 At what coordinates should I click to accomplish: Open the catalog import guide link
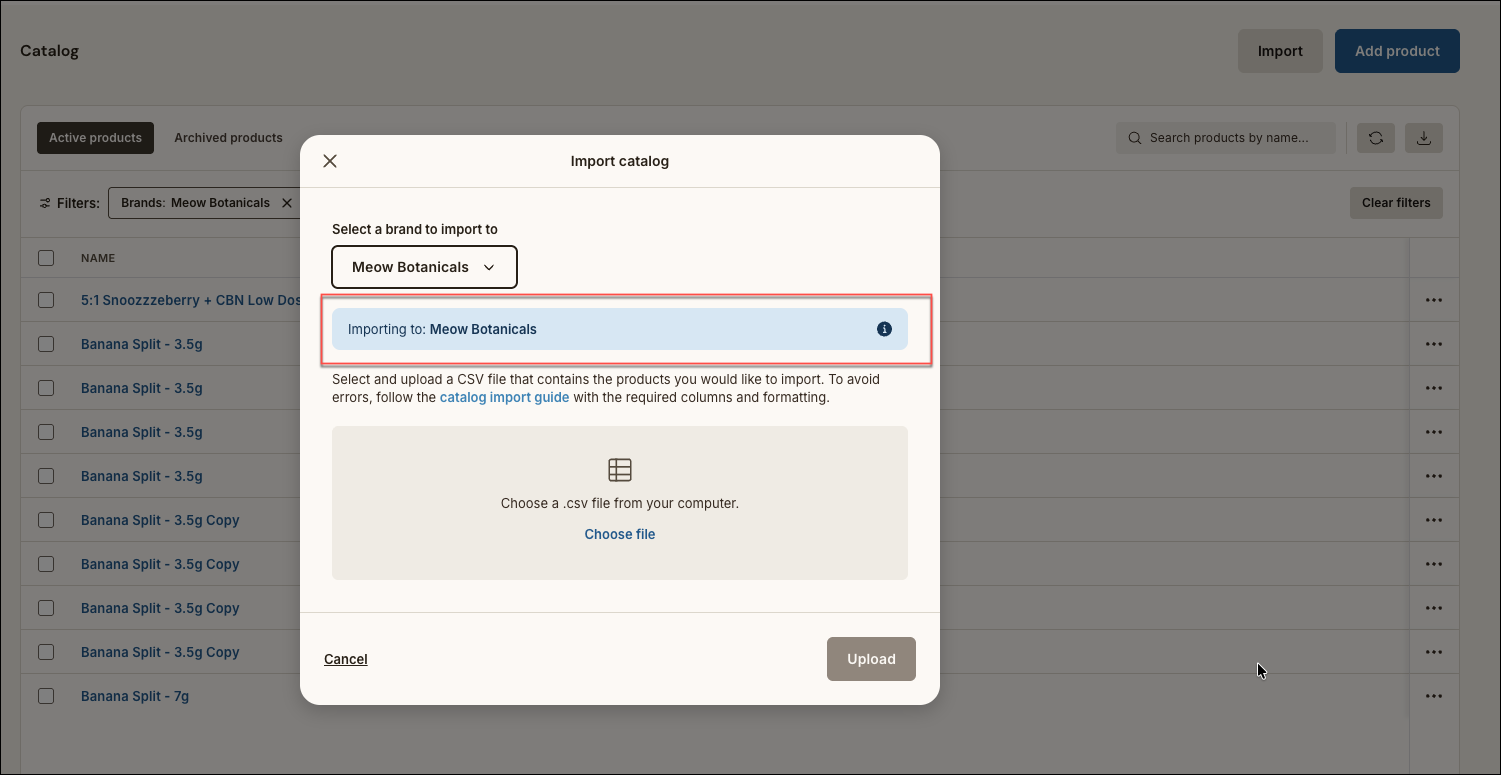504,397
